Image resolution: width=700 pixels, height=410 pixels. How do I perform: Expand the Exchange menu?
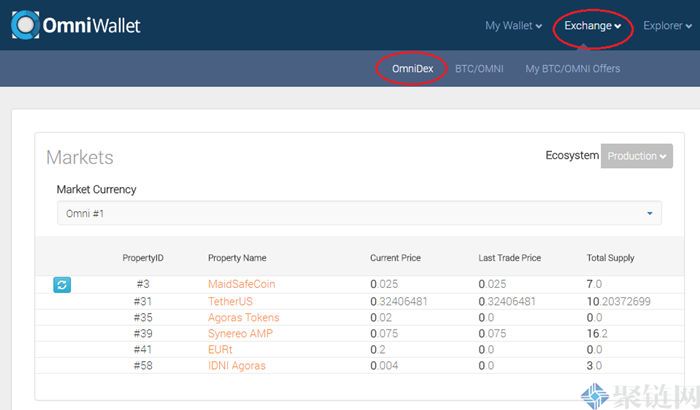pos(593,26)
